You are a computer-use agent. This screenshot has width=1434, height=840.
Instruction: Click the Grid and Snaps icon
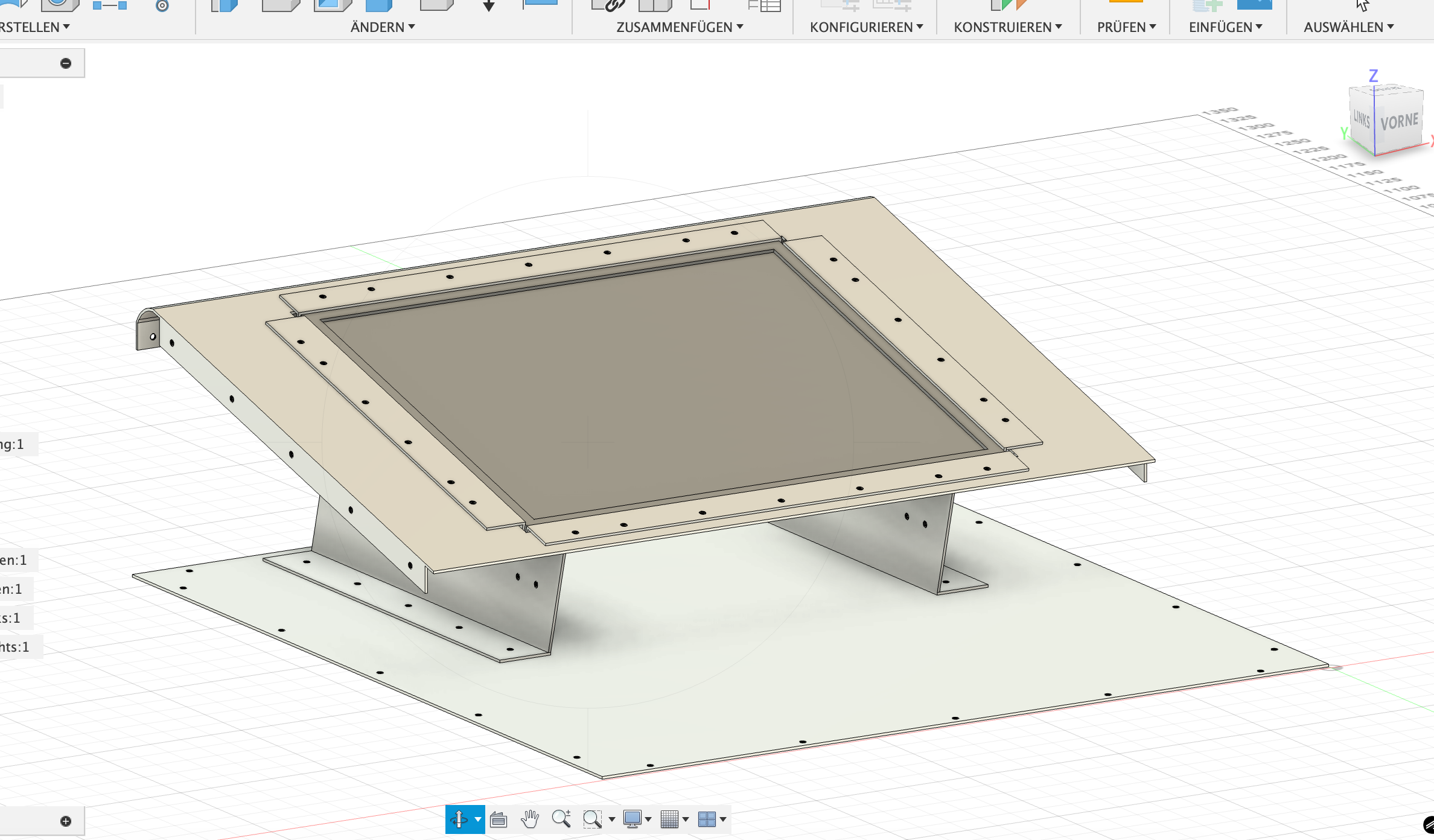coord(669,819)
